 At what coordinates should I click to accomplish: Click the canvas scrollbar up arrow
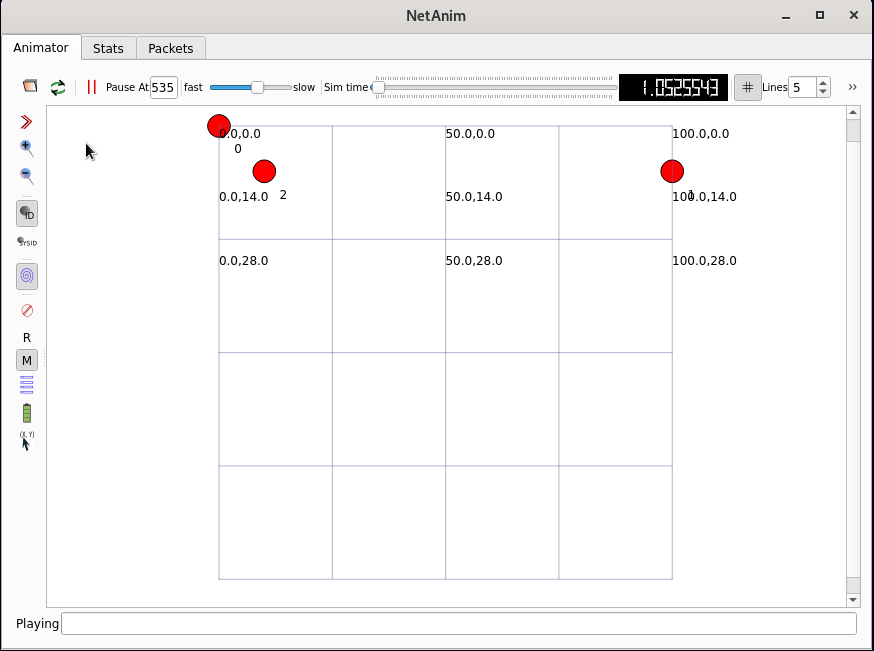(x=853, y=113)
